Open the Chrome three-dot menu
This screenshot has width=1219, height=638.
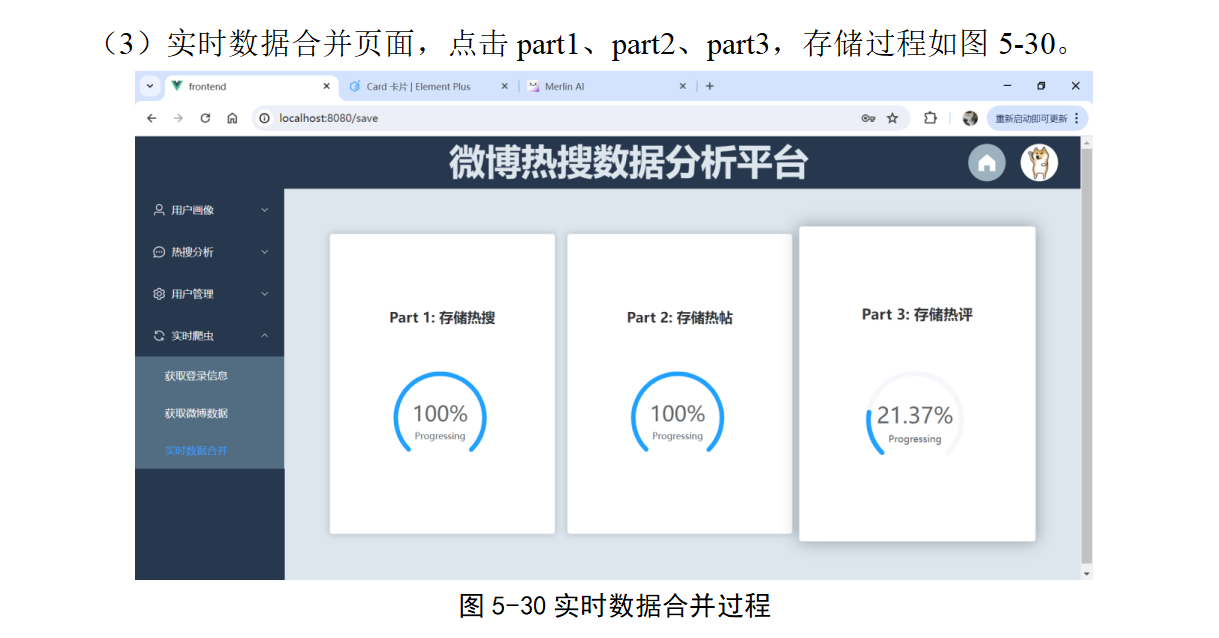coord(1077,118)
